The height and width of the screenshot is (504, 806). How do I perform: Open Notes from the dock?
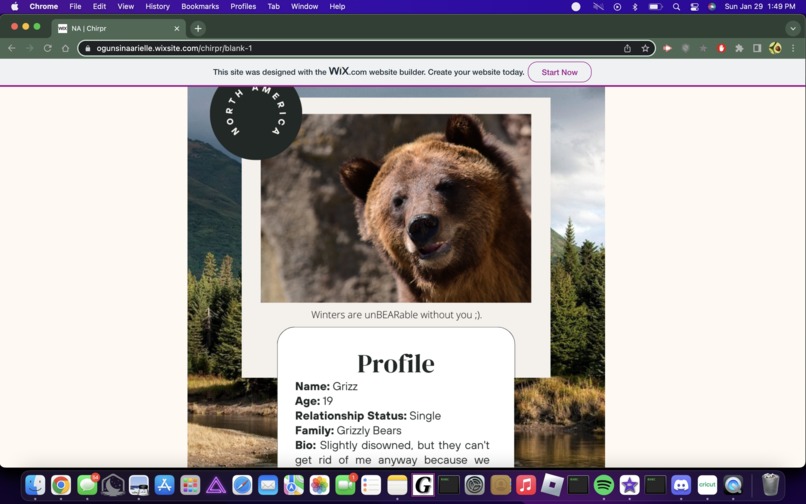tap(397, 484)
